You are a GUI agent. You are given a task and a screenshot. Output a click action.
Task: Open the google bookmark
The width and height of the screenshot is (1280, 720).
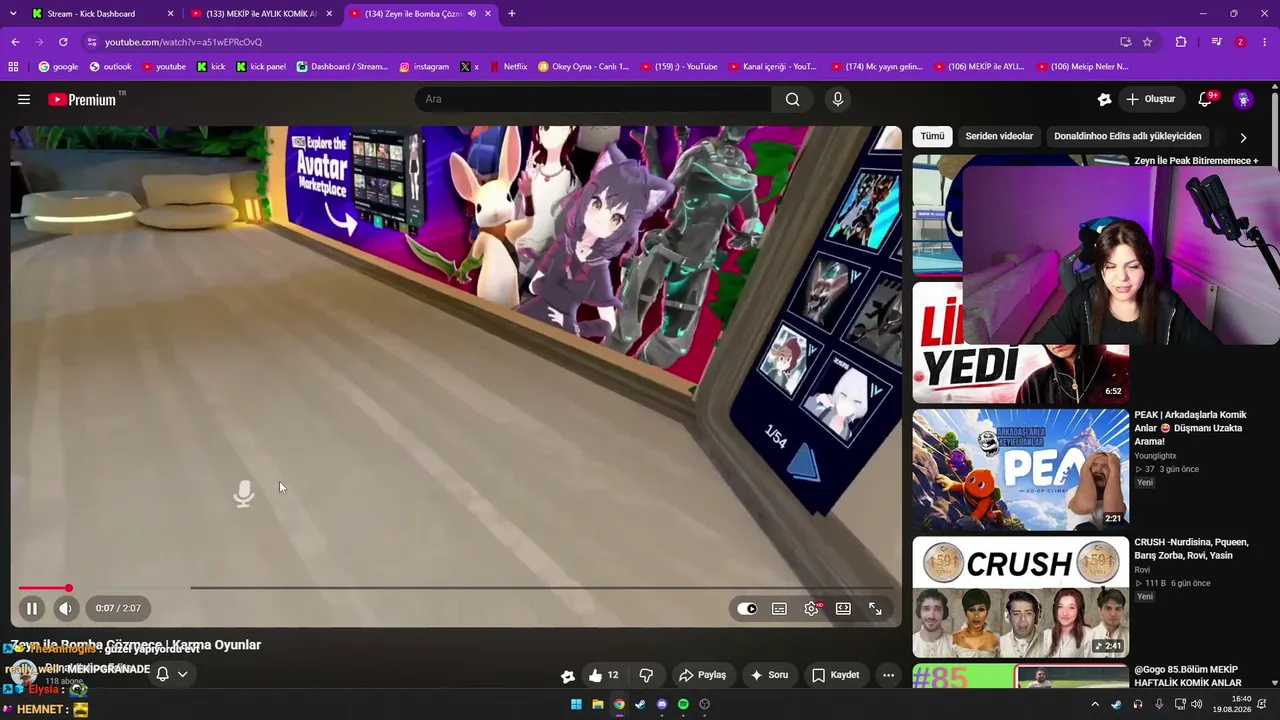coord(58,67)
